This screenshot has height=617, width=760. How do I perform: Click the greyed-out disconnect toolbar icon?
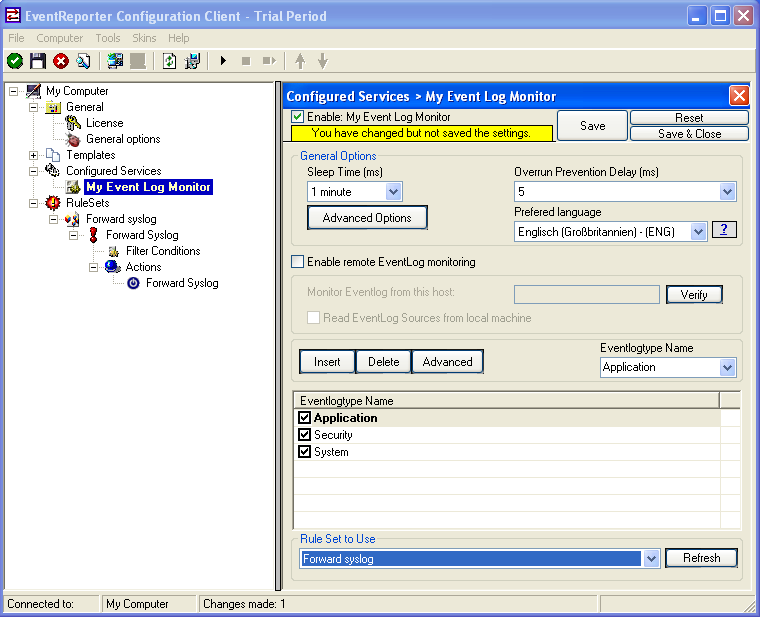tap(138, 61)
